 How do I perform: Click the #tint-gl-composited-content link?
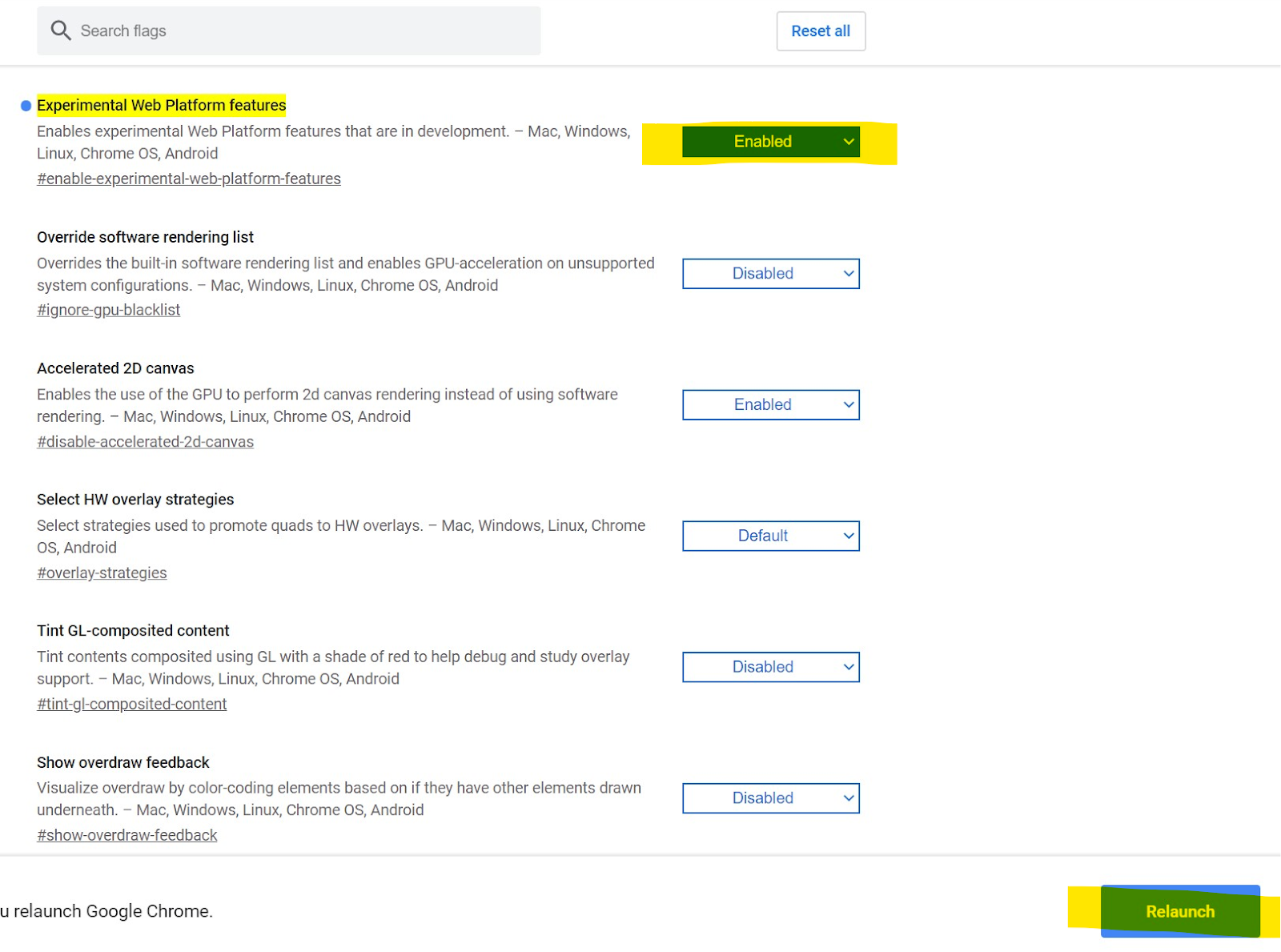point(131,704)
